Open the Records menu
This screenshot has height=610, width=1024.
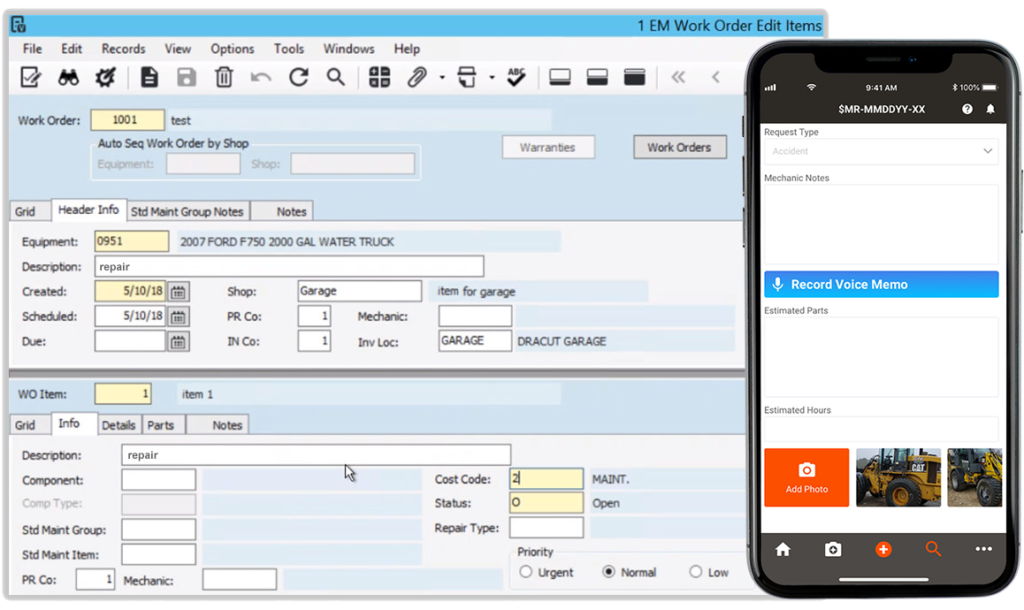(122, 48)
